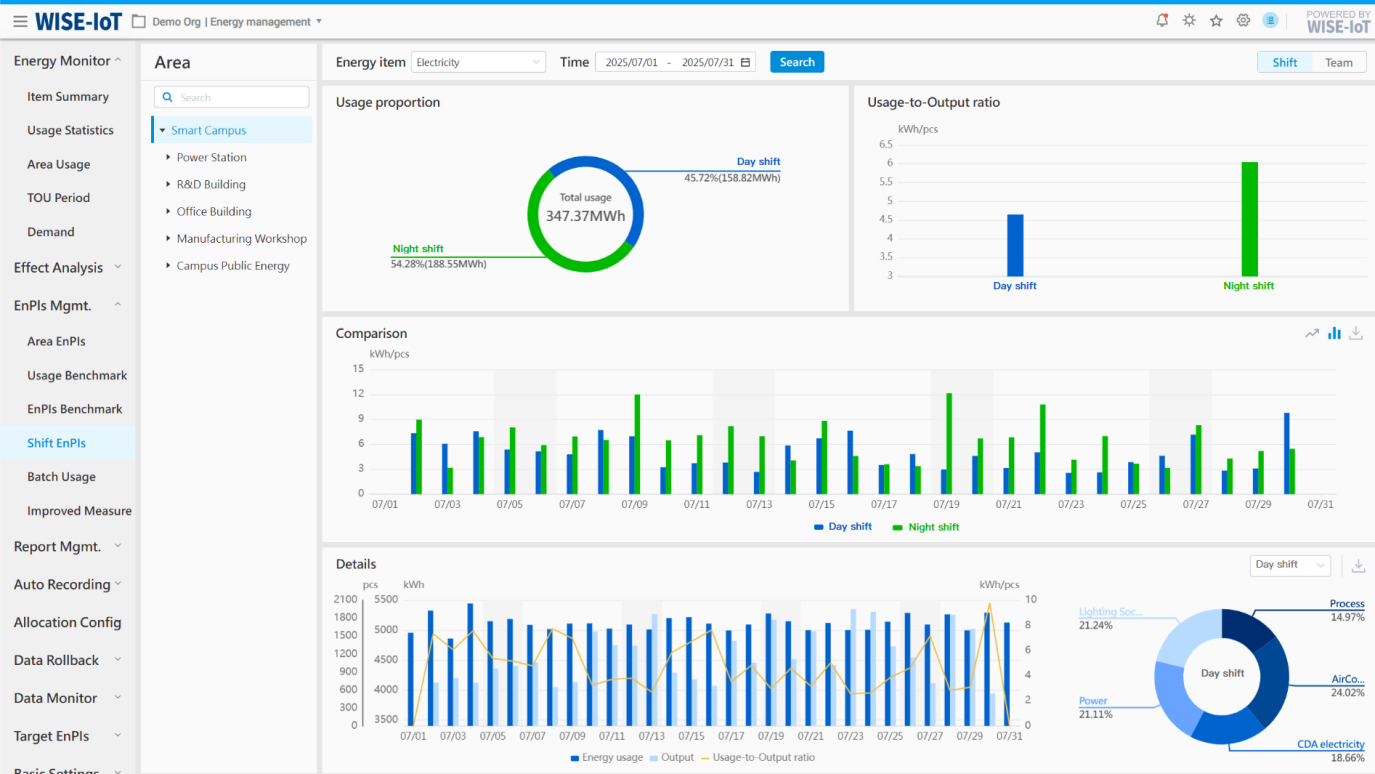Download the Comparison chart data

(x=1356, y=334)
